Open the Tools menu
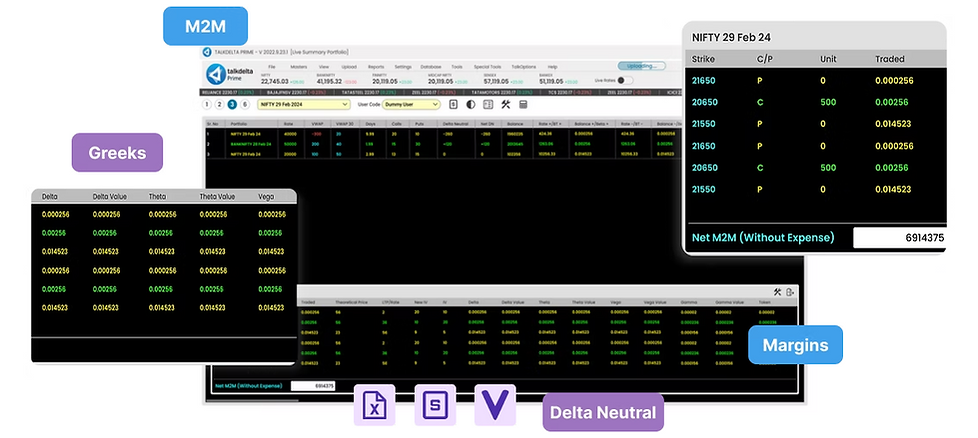 [457, 67]
